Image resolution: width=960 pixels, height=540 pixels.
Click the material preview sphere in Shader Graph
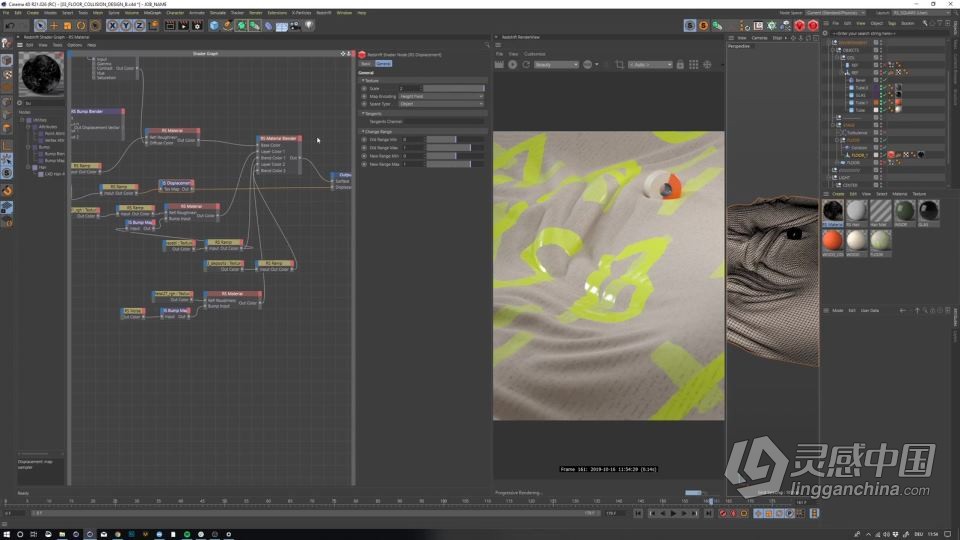pyautogui.click(x=41, y=74)
